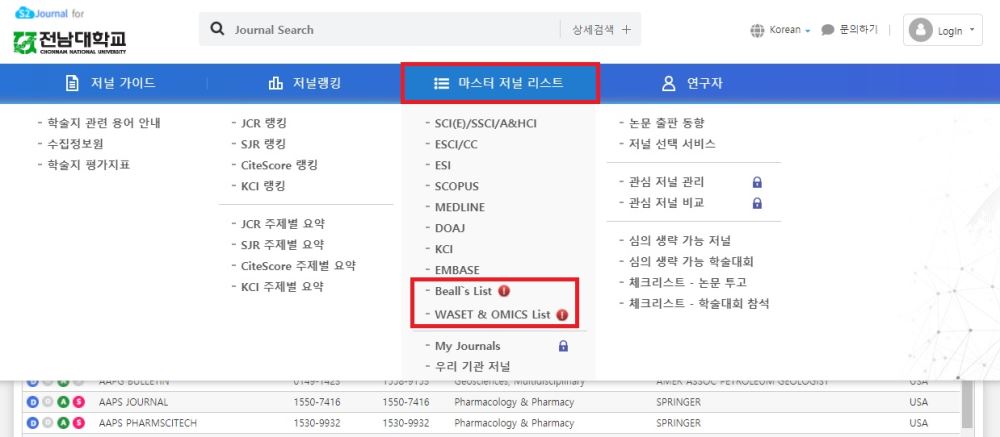
Task: Select the AAPS JOURNAL title cell
Action: pyautogui.click(x=133, y=403)
